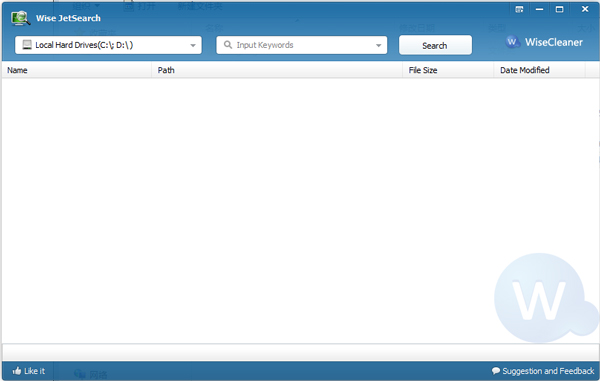
Task: Click the thumbs-up Like it icon
Action: pos(16,371)
